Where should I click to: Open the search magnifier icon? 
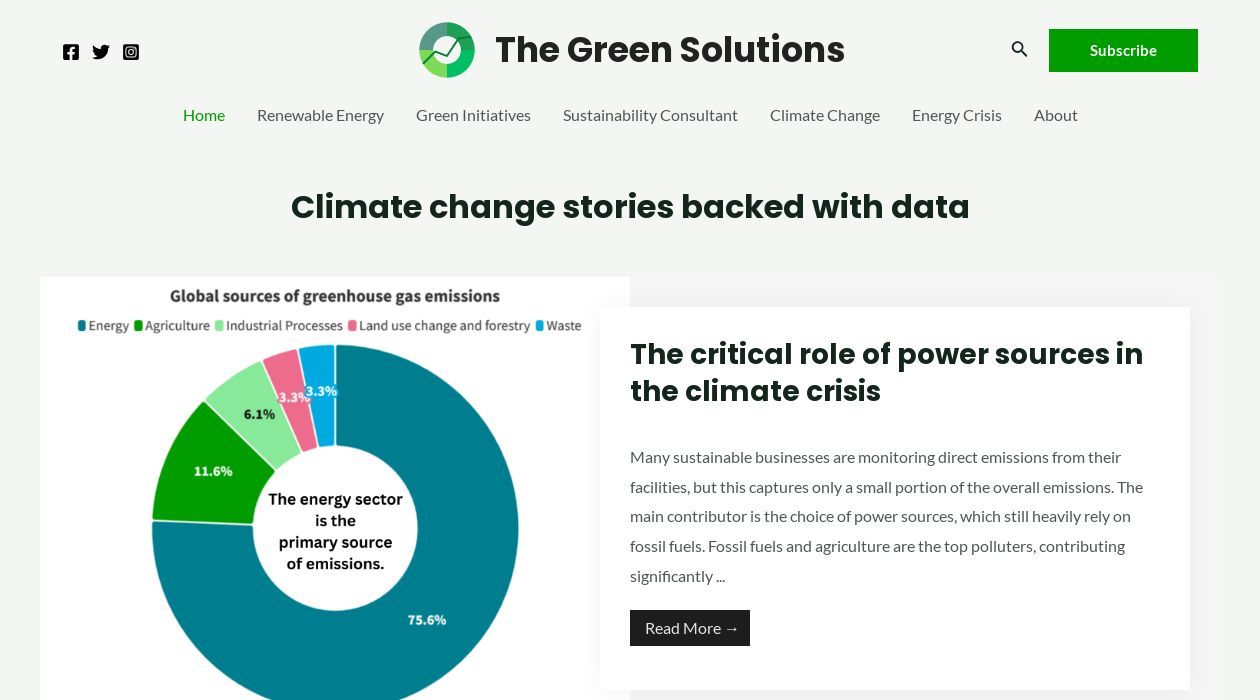(x=1019, y=49)
